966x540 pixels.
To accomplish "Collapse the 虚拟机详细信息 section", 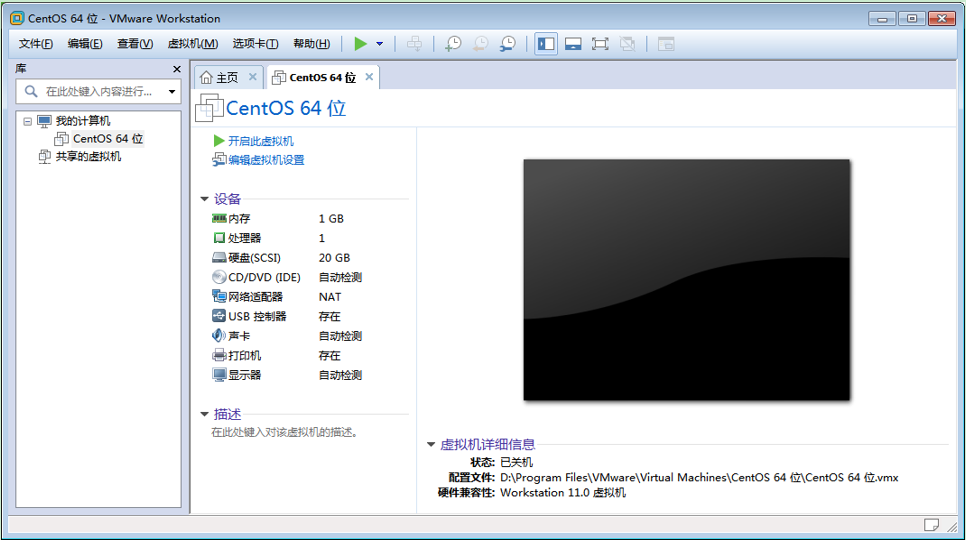I will click(x=431, y=445).
